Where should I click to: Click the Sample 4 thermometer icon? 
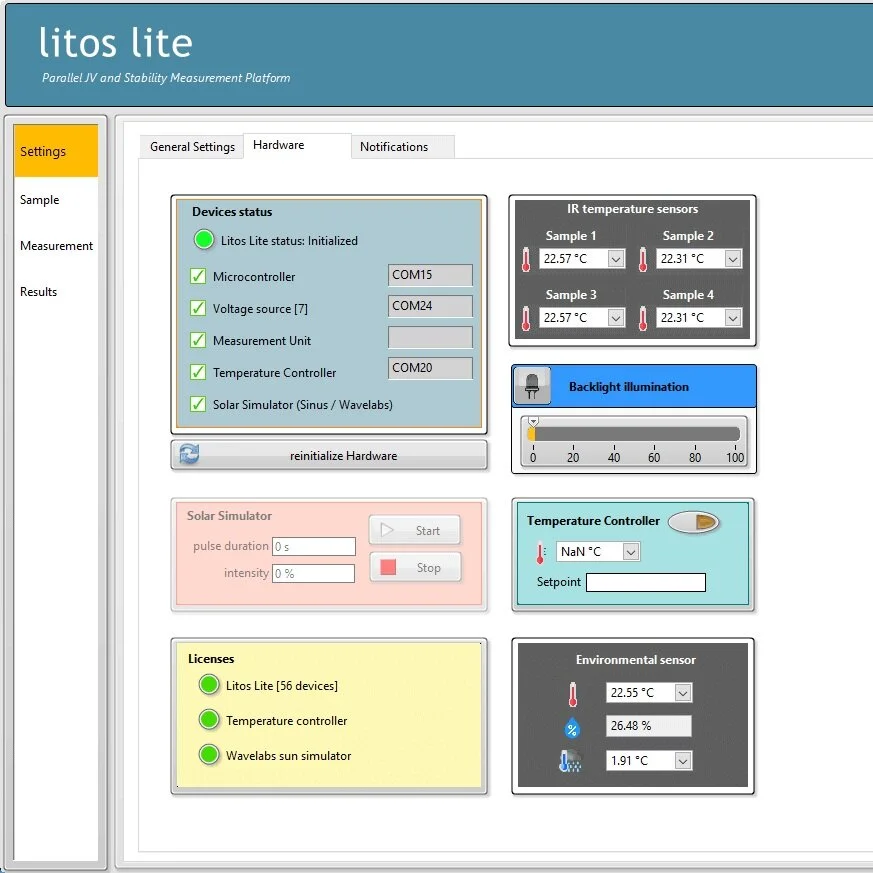(x=642, y=317)
